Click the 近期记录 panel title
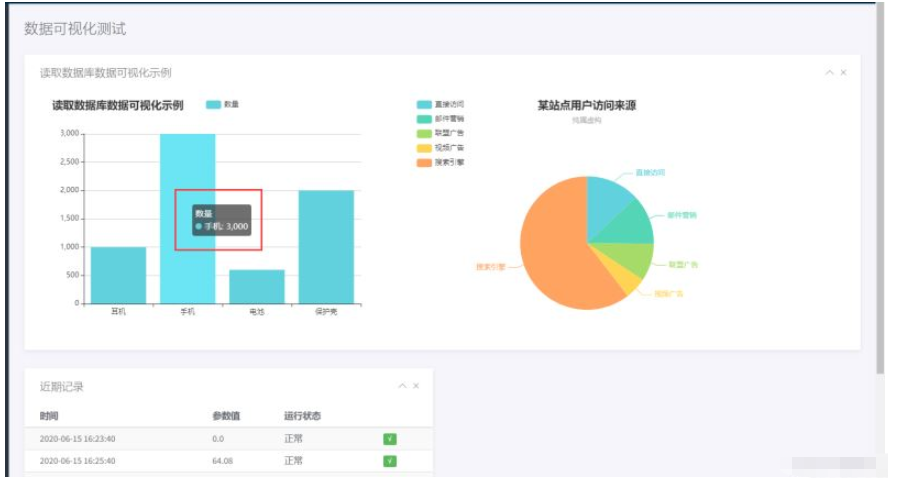 coord(61,387)
